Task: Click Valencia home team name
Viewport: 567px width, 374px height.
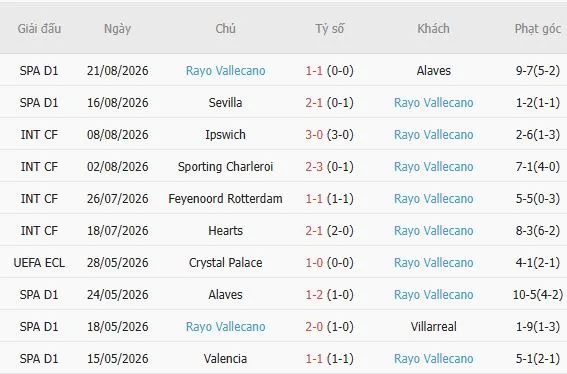Action: 225,359
